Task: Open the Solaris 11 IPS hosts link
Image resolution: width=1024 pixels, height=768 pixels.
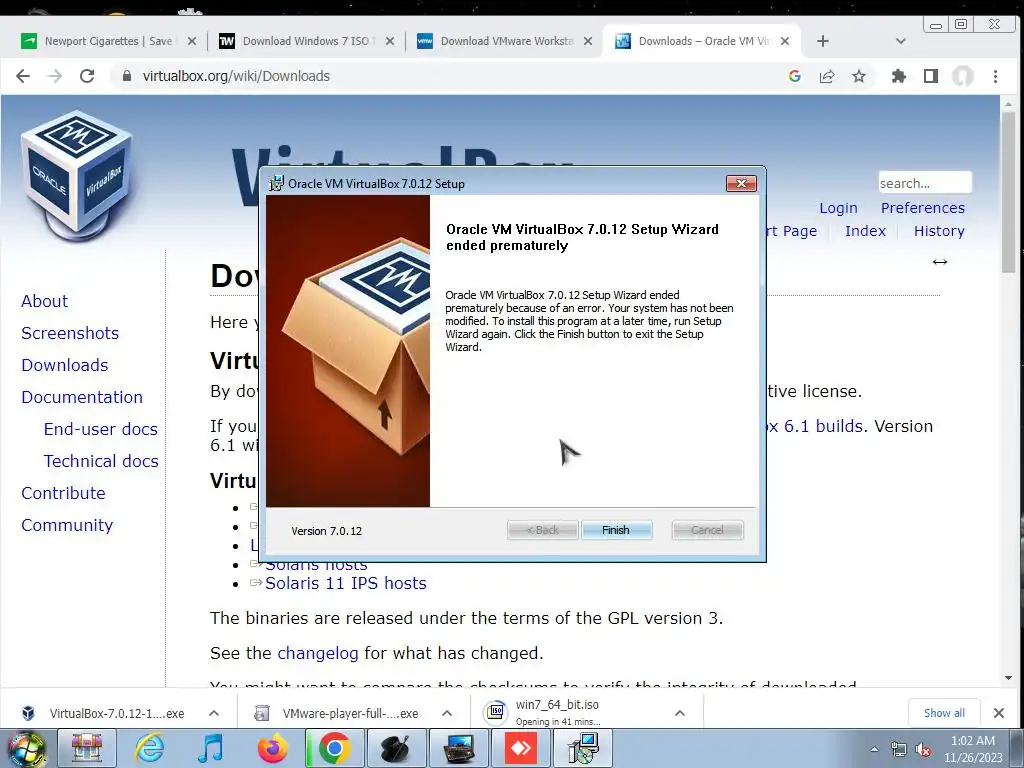Action: click(x=345, y=583)
